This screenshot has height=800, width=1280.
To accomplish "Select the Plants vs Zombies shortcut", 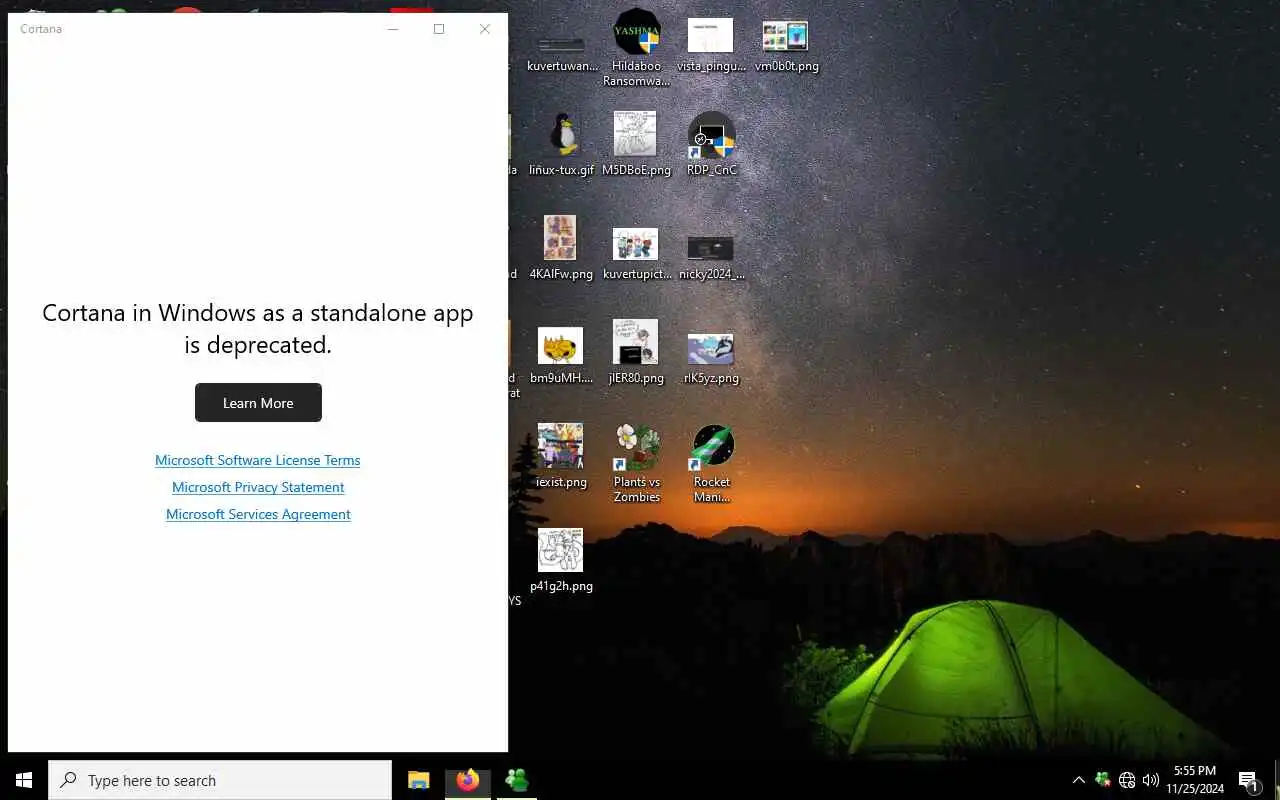I will pos(637,463).
